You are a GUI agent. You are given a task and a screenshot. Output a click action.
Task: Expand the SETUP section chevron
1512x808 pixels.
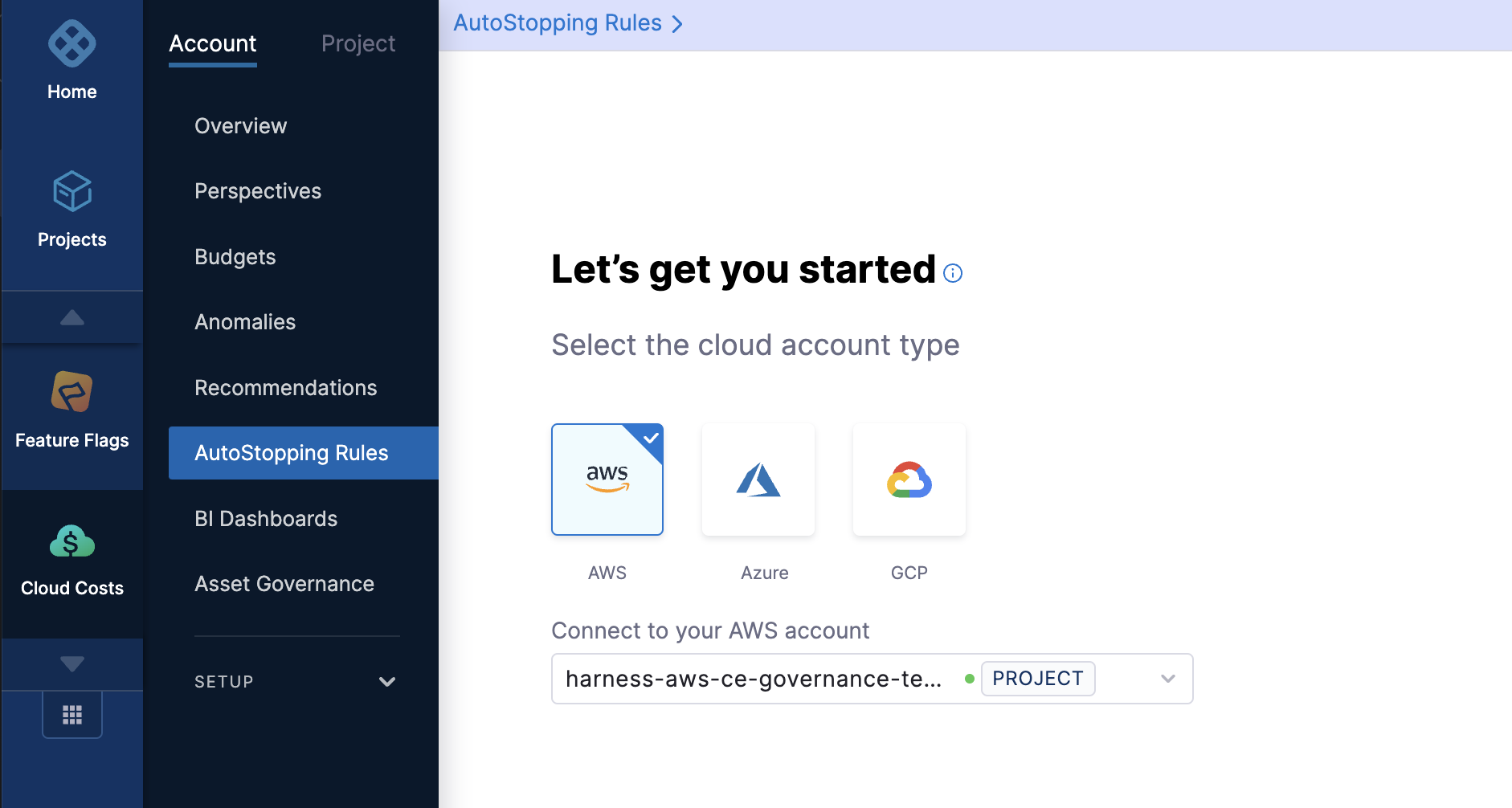pos(386,682)
